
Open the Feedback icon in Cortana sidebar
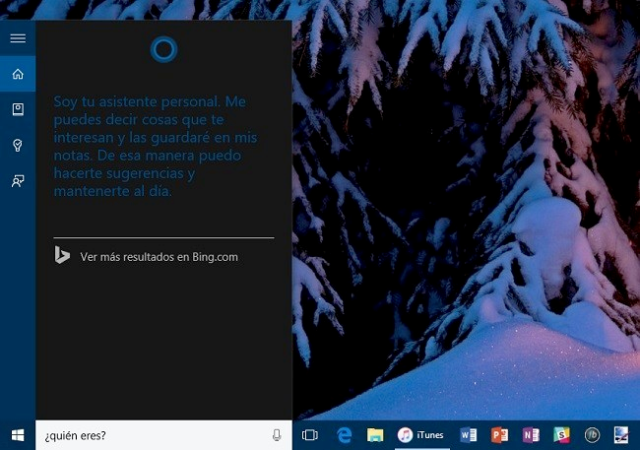[x=17, y=181]
